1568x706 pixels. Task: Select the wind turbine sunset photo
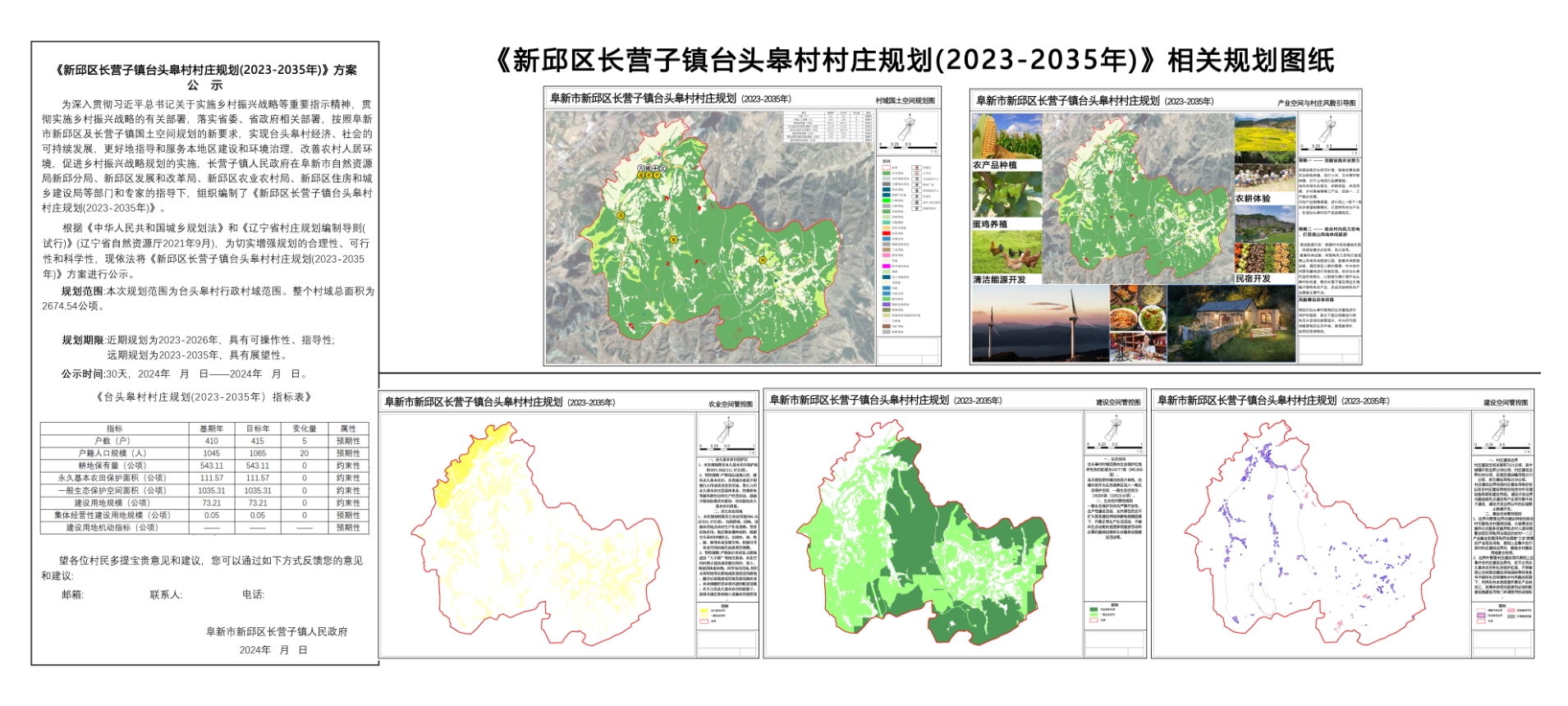coord(1039,323)
